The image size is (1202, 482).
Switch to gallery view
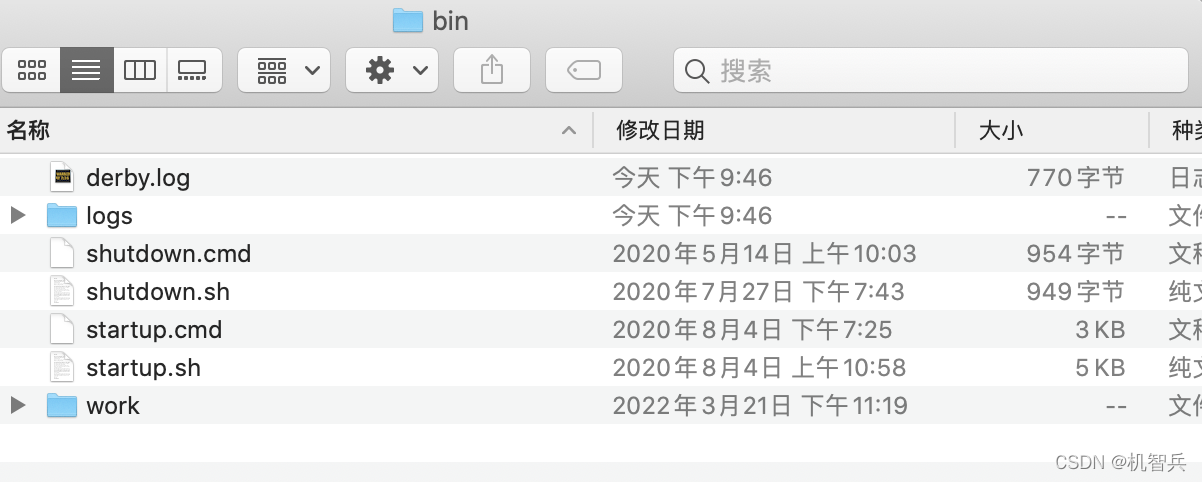tap(192, 70)
